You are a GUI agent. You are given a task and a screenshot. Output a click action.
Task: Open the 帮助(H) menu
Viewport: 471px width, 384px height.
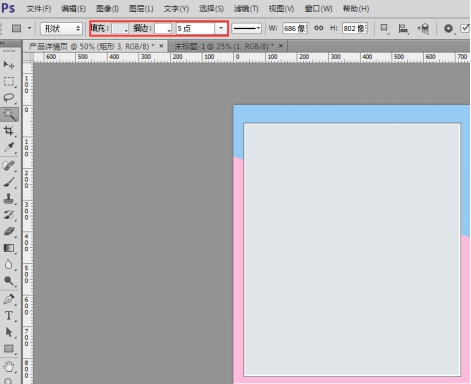[x=356, y=9]
